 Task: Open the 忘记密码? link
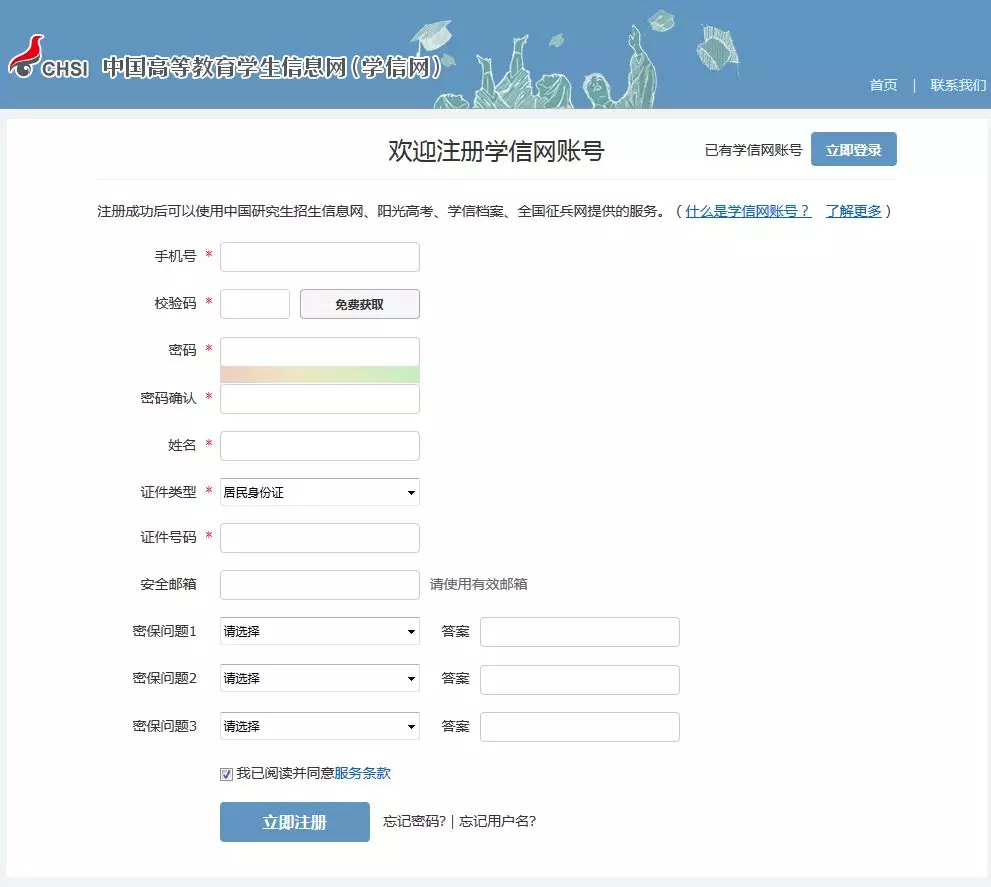pyautogui.click(x=415, y=821)
